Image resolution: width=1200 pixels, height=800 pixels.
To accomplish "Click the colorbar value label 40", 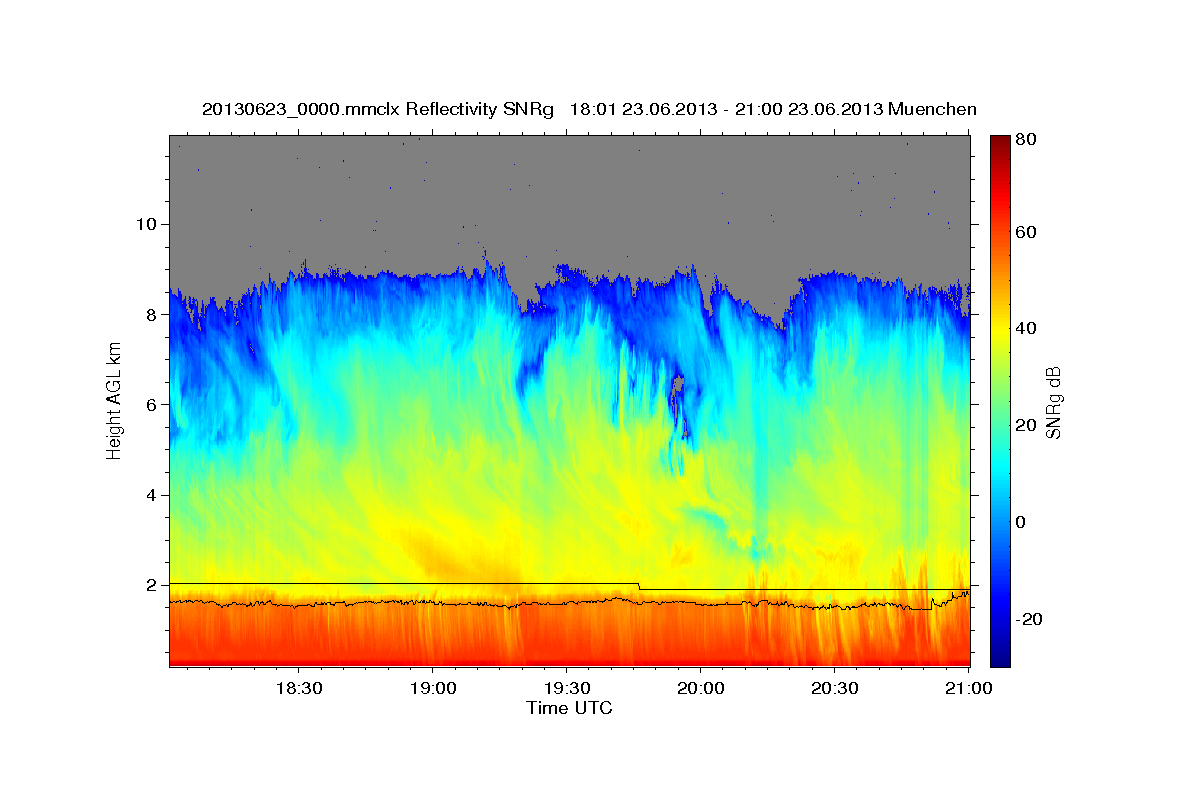I will point(1028,329).
